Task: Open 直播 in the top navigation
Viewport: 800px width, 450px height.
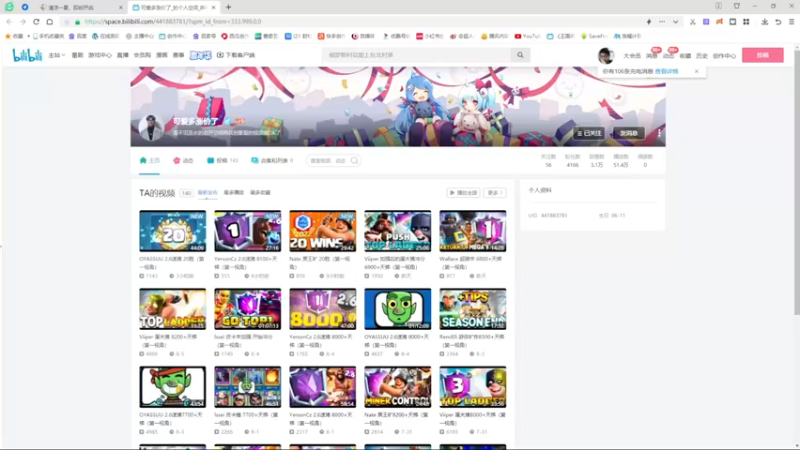Action: pos(122,55)
